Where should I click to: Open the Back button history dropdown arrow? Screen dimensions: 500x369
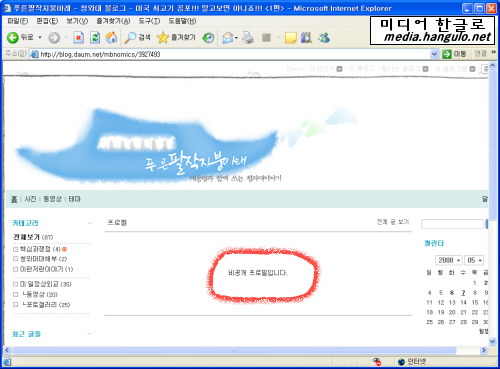40,37
